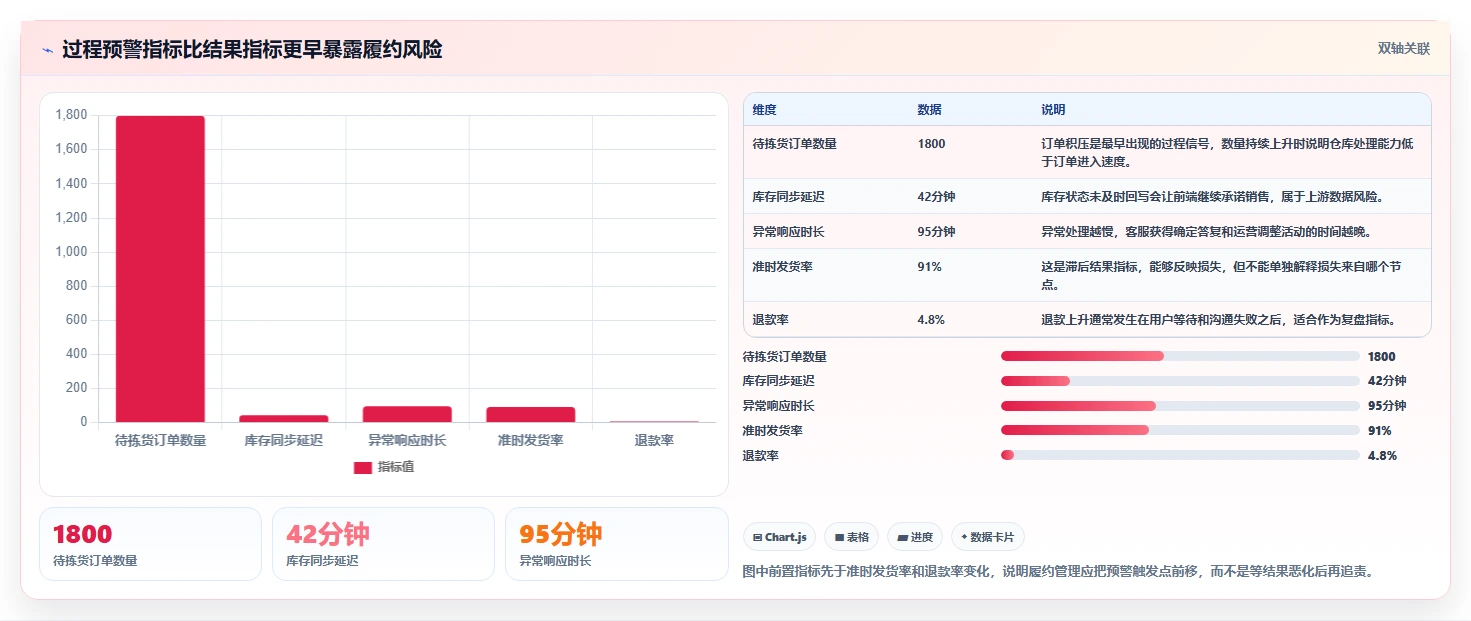The width and height of the screenshot is (1471, 621).
Task: Click the 退款率 cell in the table
Action: pyautogui.click(x=769, y=320)
